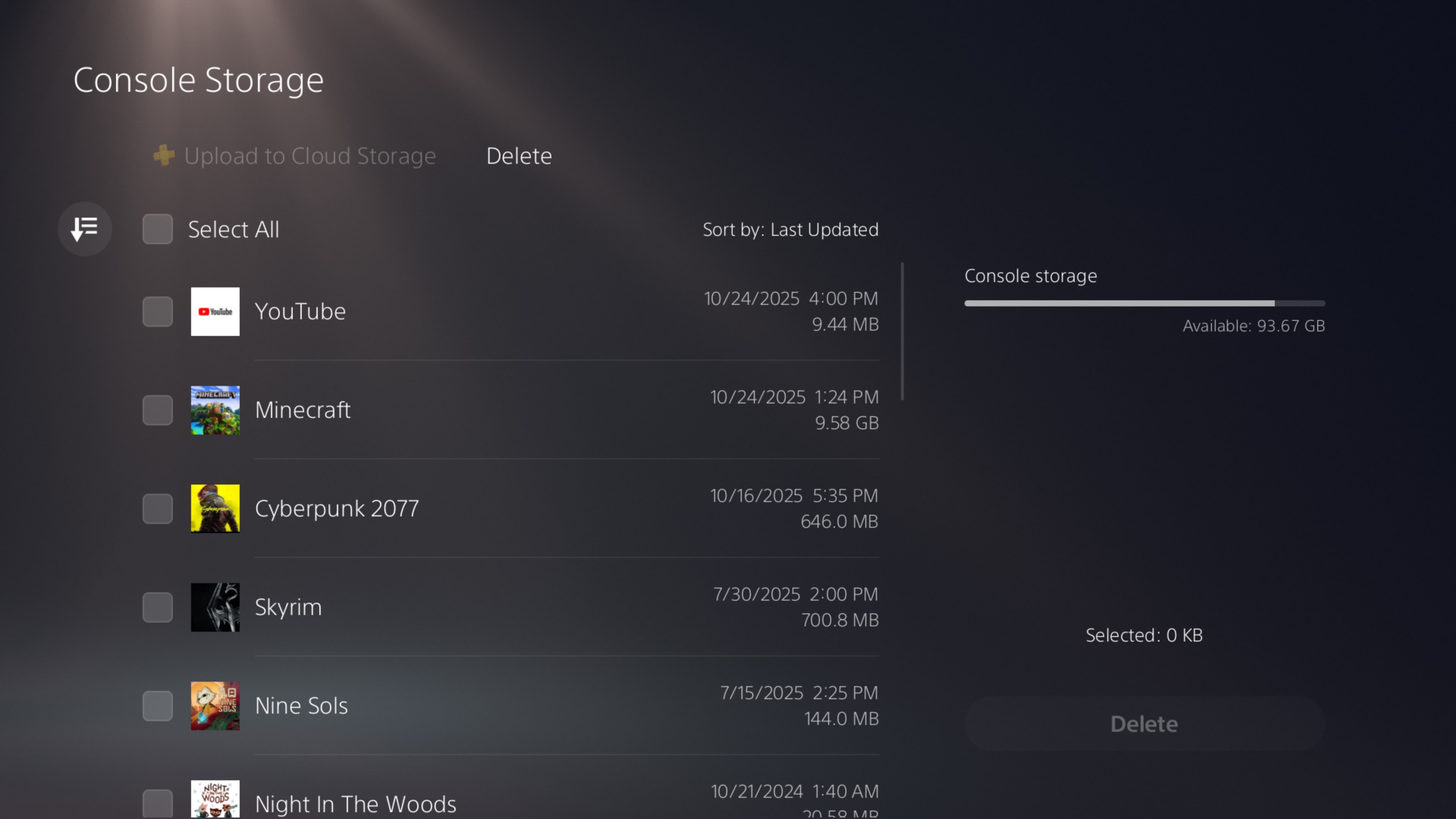Switch to the Delete tab
The width and height of the screenshot is (1456, 819).
pyautogui.click(x=519, y=156)
